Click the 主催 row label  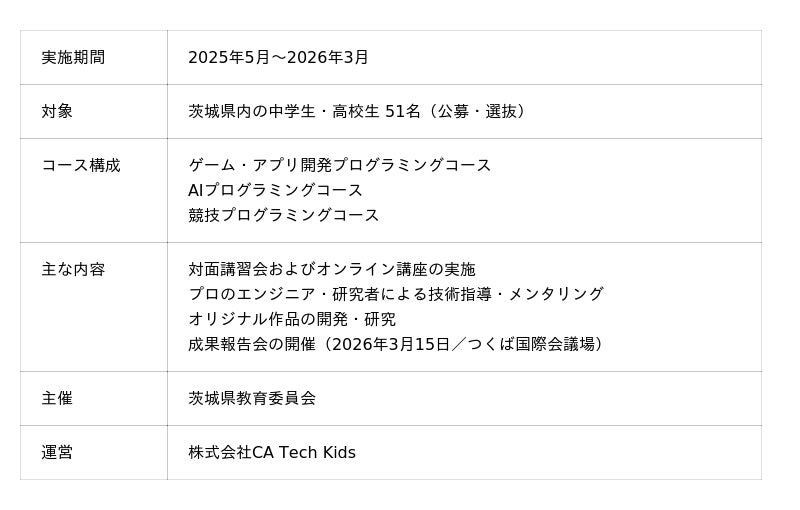57,399
